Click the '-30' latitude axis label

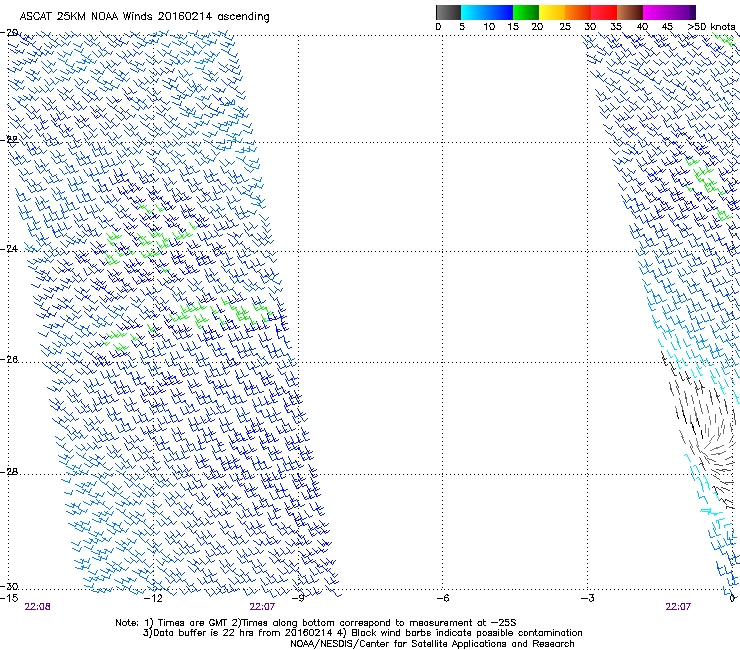9,586
